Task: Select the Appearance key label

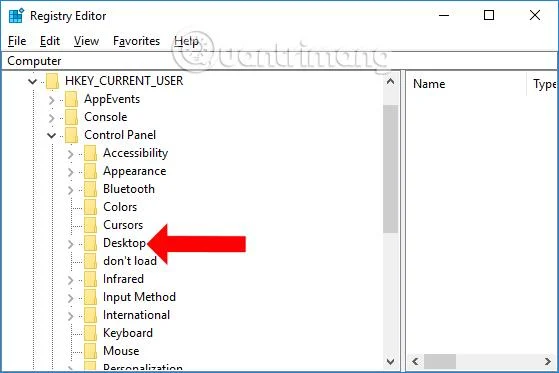Action: [x=134, y=171]
